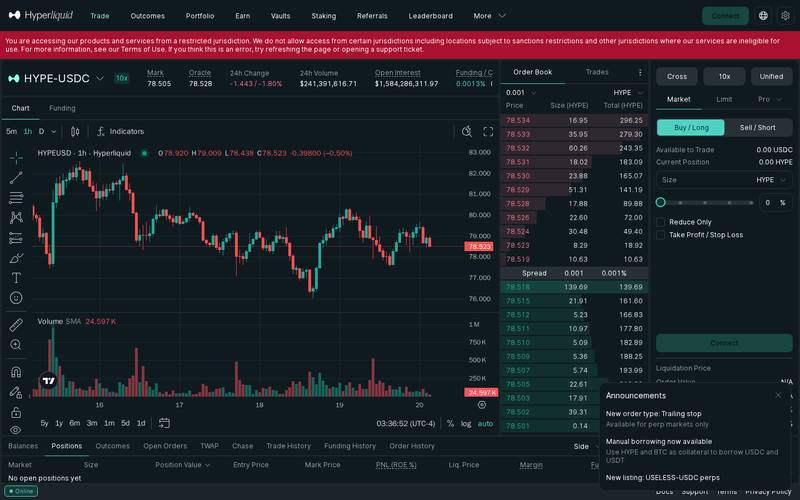Toggle percent scale on chart

point(450,423)
